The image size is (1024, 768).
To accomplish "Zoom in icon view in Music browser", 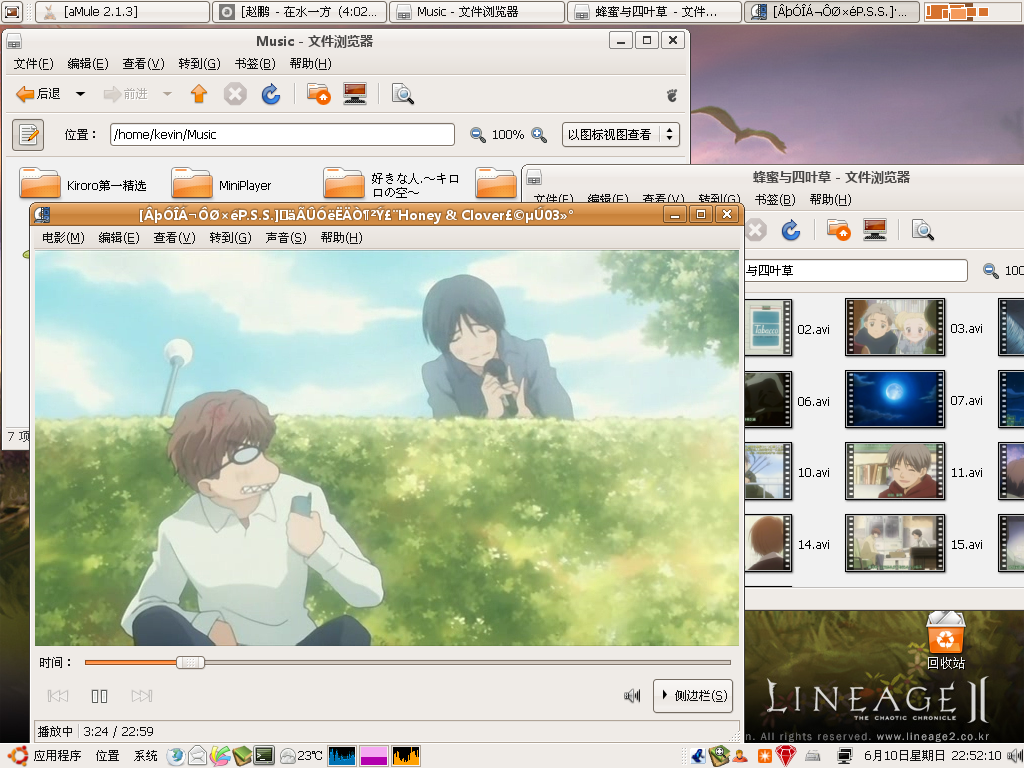I will click(x=539, y=135).
